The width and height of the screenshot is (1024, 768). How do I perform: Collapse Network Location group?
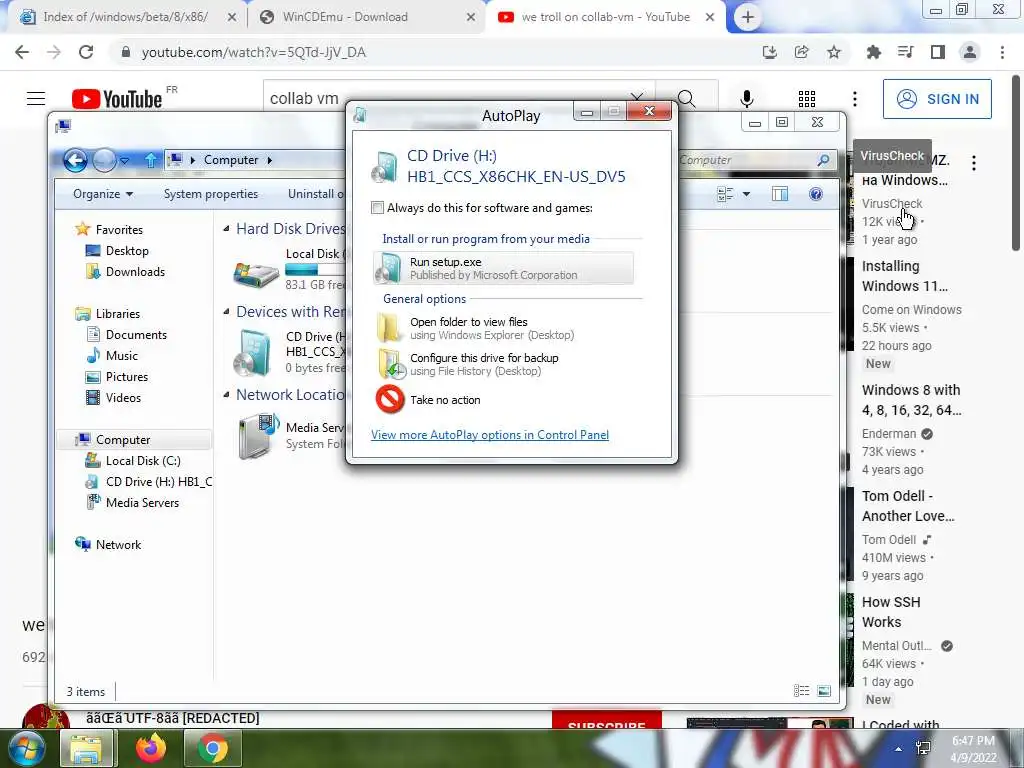[x=227, y=394]
